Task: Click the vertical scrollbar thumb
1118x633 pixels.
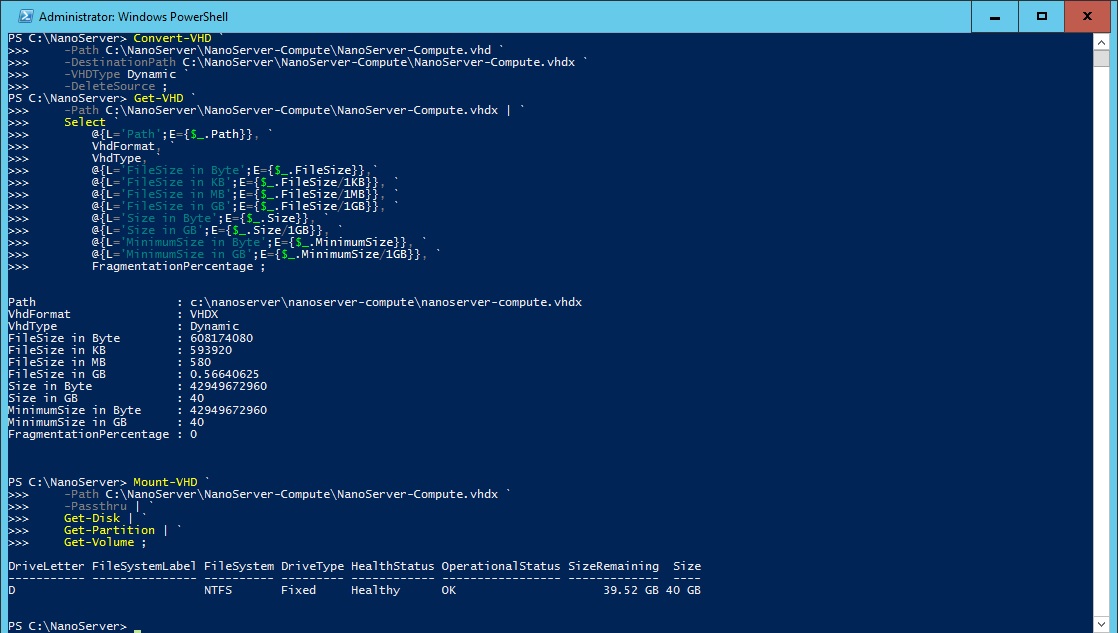Action: (1101, 58)
